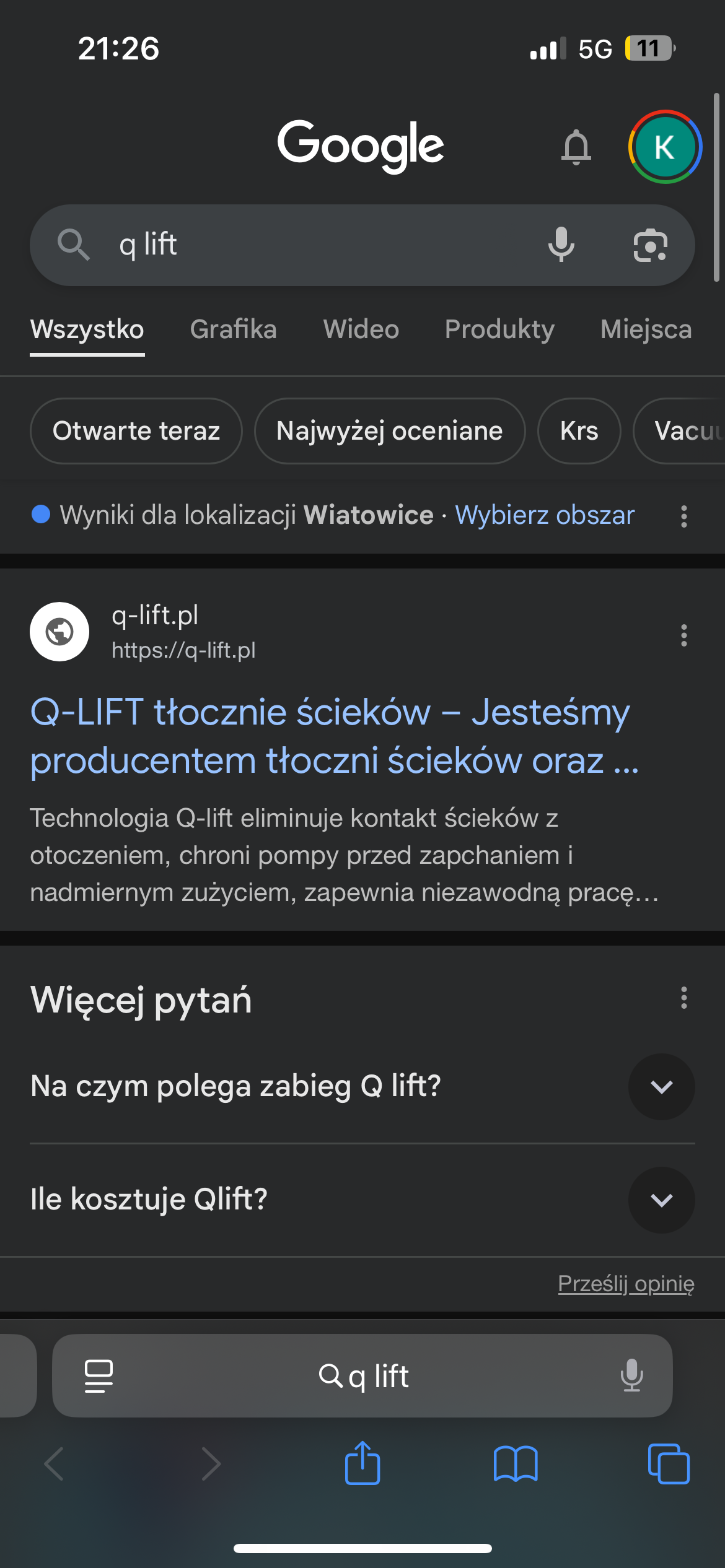Image resolution: width=725 pixels, height=1568 pixels.
Task: Tap the Safari share icon
Action: (362, 1464)
